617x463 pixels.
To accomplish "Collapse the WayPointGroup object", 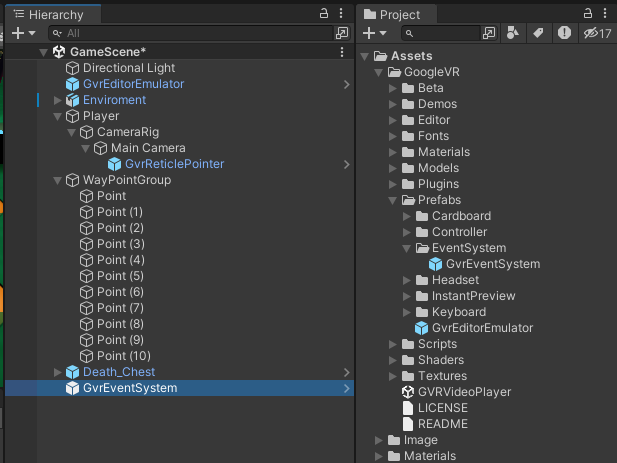I will pyautogui.click(x=57, y=180).
